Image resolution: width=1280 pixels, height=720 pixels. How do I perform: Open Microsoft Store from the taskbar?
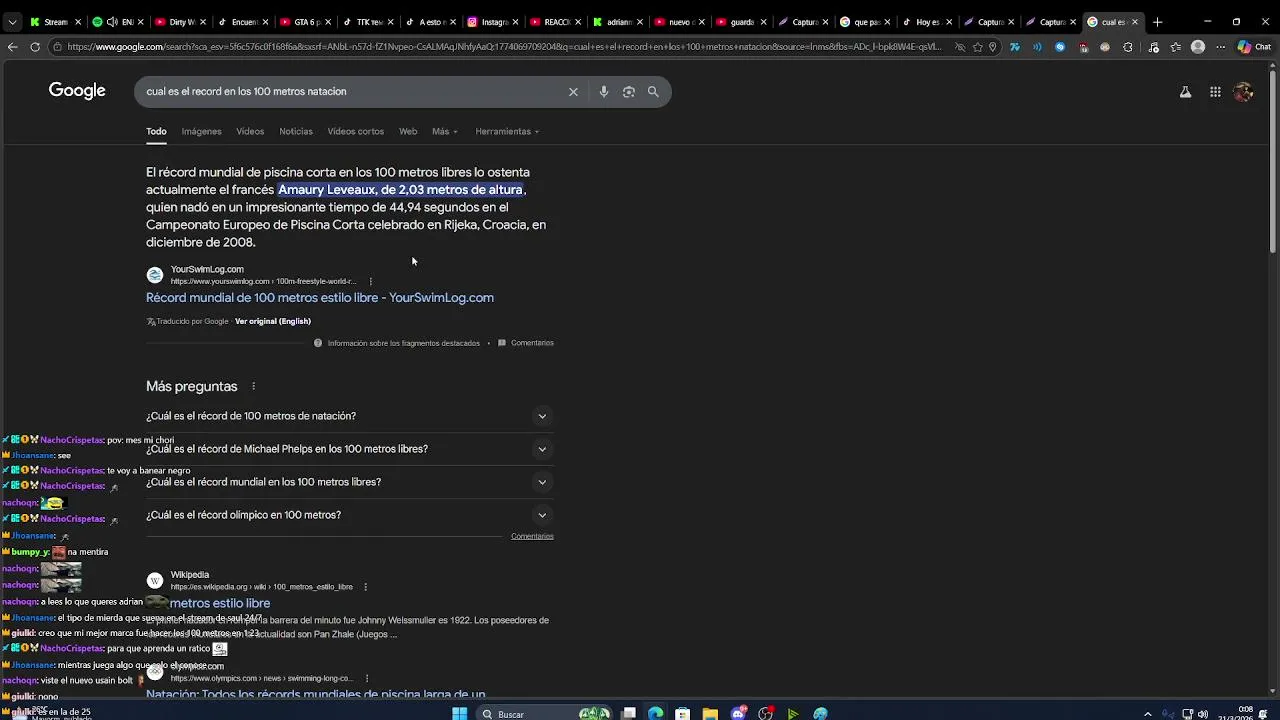pyautogui.click(x=682, y=713)
